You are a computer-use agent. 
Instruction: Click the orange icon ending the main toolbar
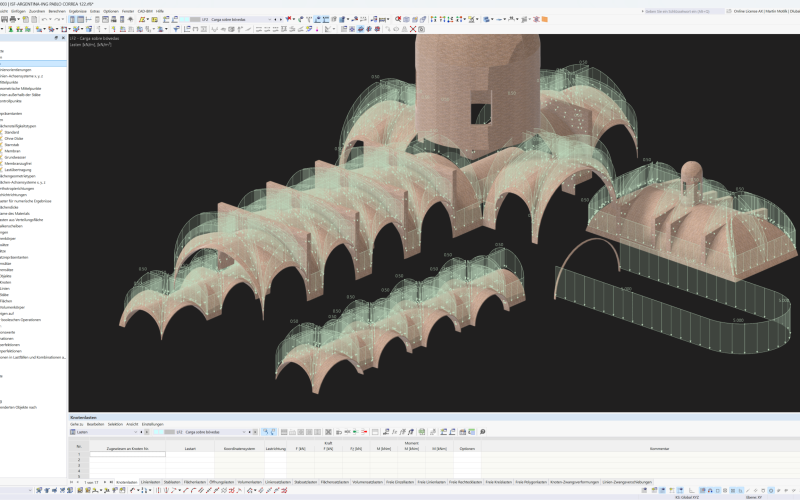544,19
